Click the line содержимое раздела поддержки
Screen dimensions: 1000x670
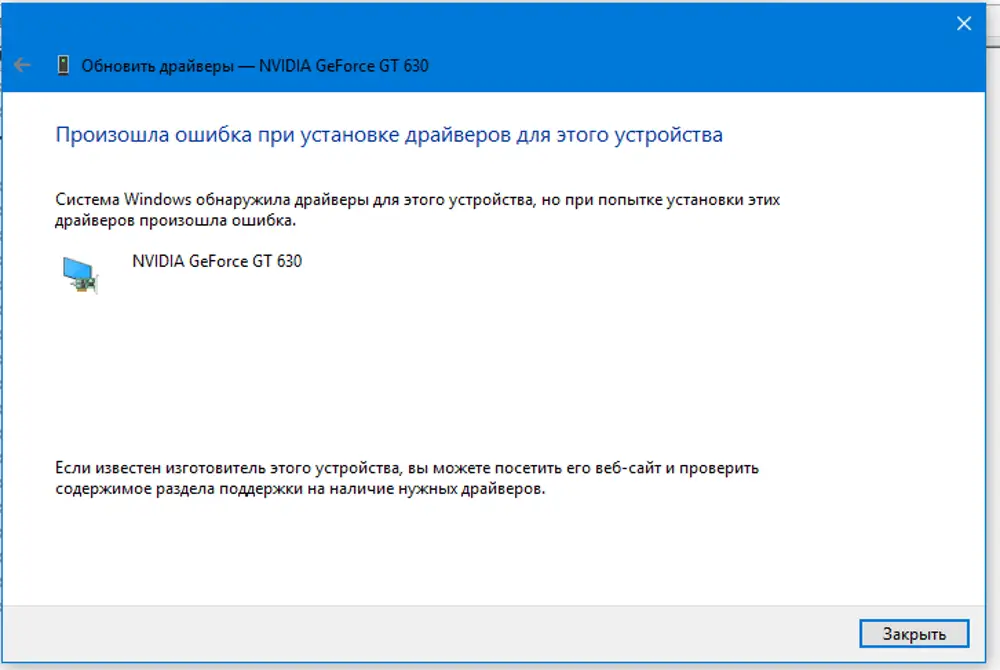coord(300,490)
